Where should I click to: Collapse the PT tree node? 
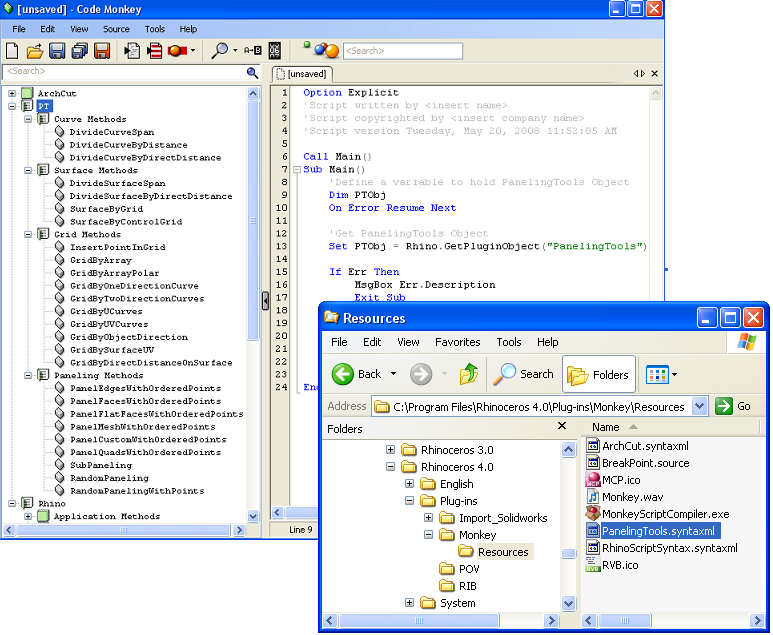(12, 106)
